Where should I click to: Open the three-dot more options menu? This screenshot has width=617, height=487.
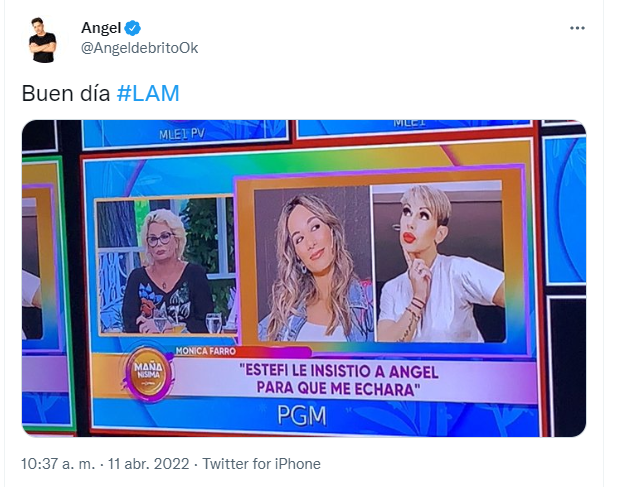[577, 28]
